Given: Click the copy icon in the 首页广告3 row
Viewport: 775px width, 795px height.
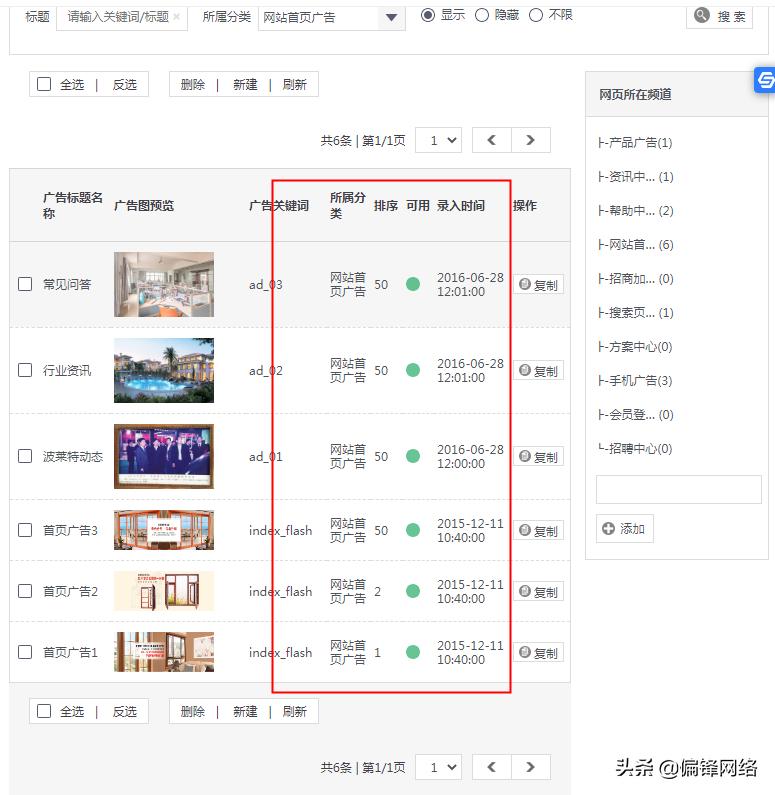Looking at the screenshot, I should (525, 530).
